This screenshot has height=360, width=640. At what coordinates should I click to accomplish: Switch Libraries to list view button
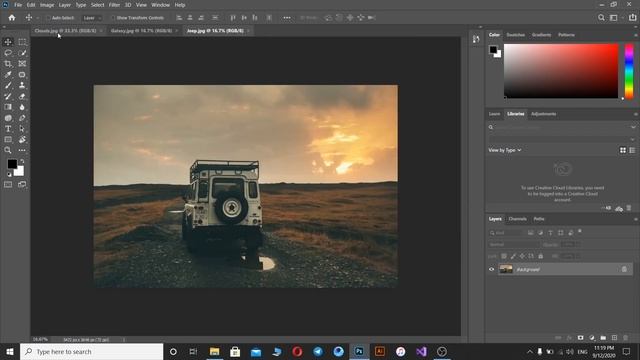point(632,150)
